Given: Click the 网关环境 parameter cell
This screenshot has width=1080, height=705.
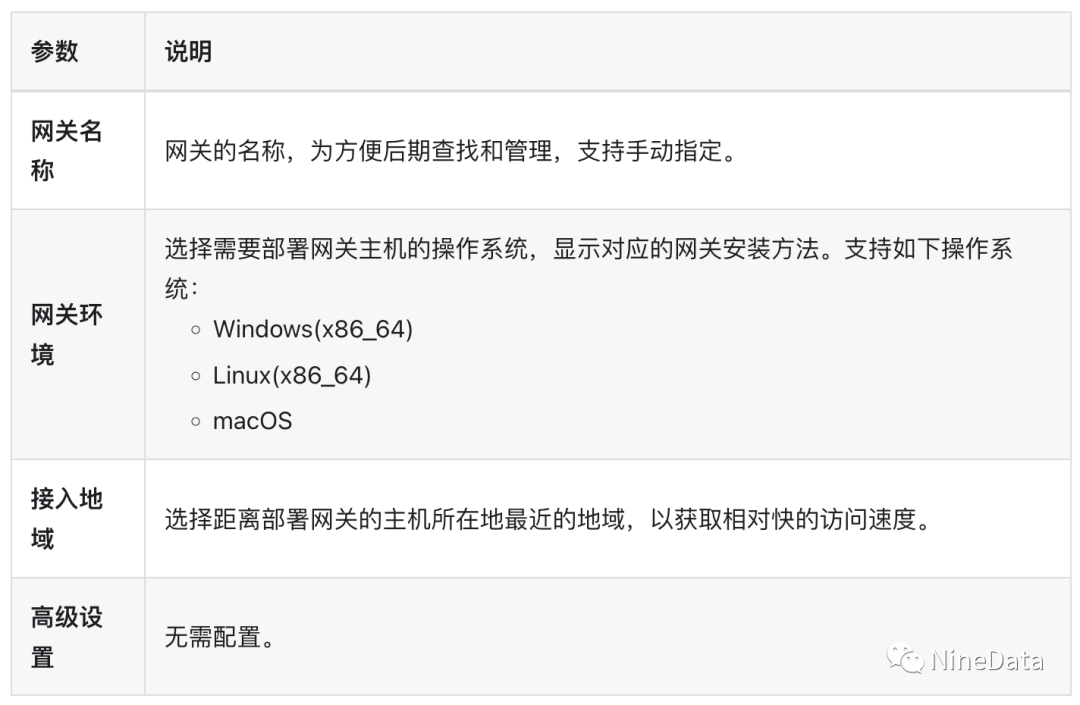Looking at the screenshot, I should [67, 335].
